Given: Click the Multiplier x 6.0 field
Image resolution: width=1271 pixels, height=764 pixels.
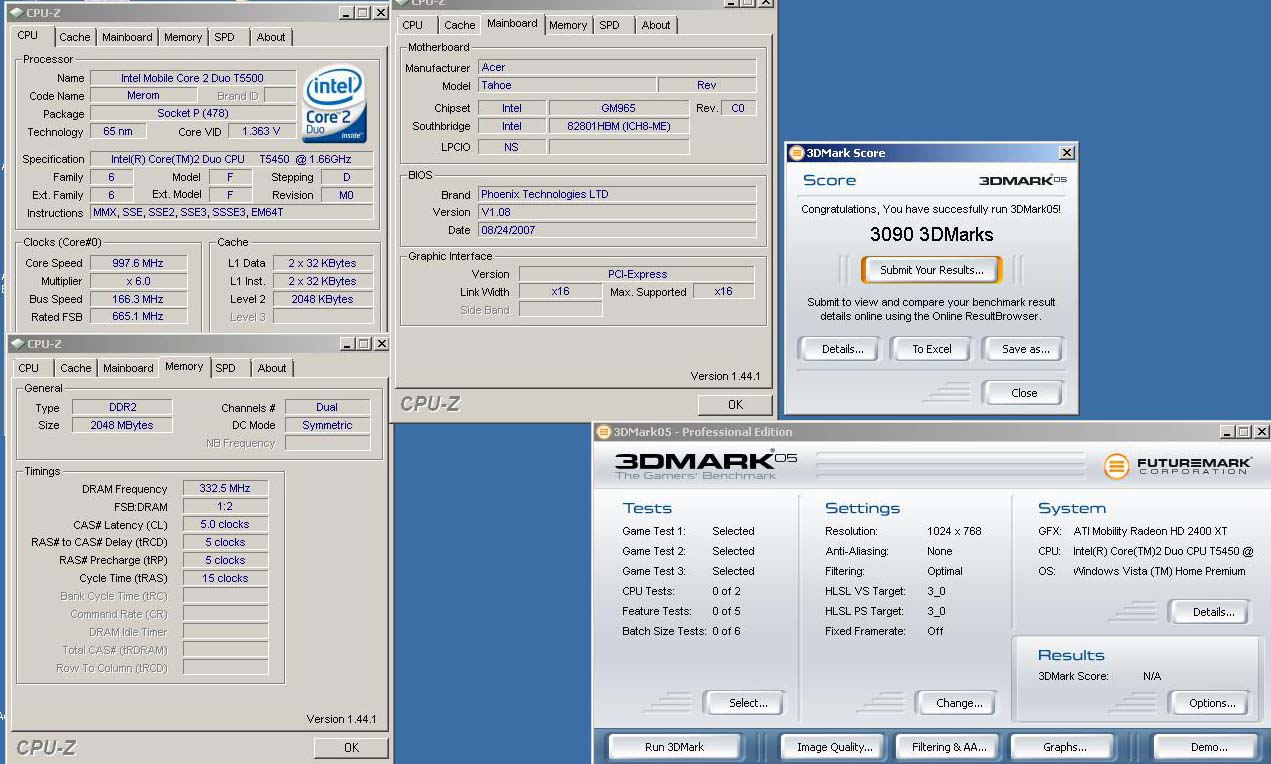Looking at the screenshot, I should coord(137,281).
